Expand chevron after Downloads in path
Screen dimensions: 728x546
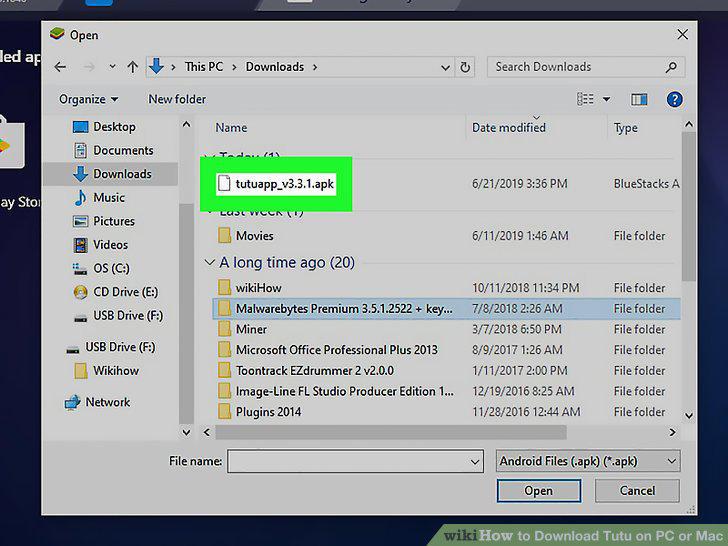[x=315, y=67]
